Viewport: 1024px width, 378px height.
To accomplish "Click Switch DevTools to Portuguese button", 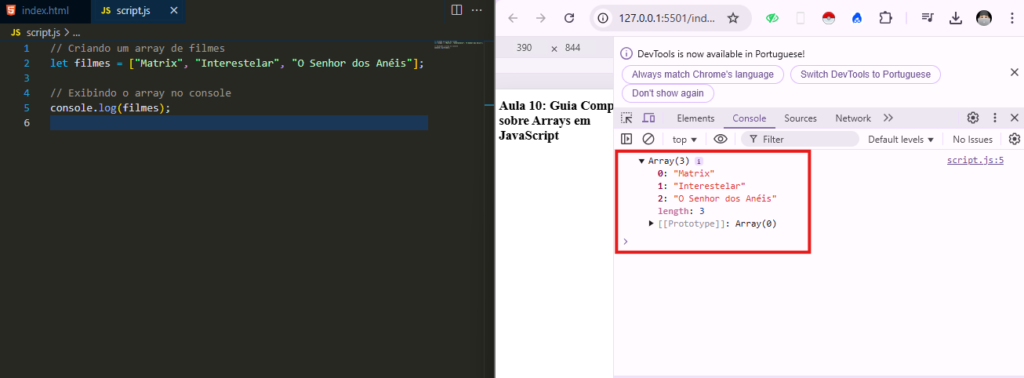I will [865, 74].
